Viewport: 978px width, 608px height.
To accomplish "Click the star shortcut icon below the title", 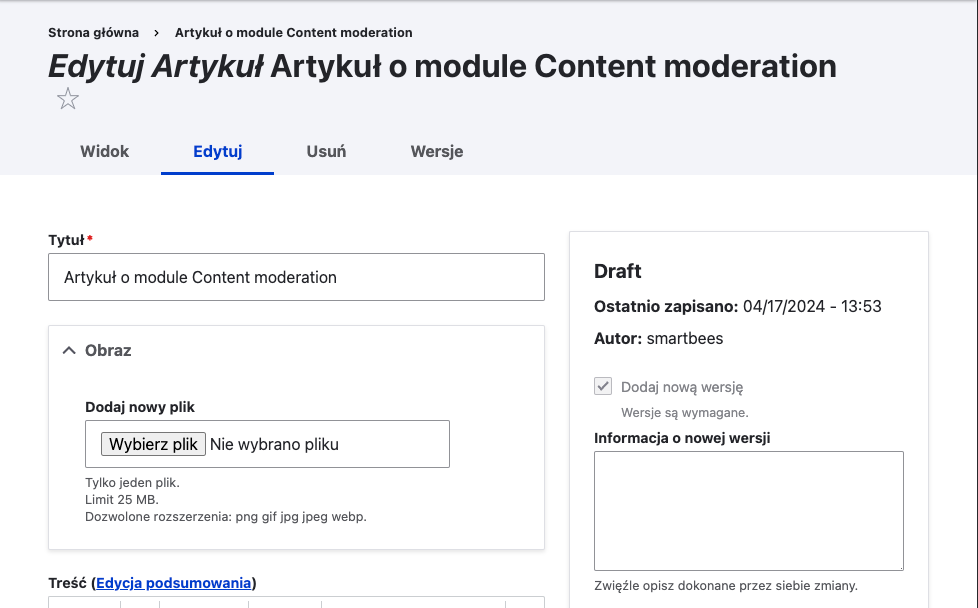I will 67,99.
